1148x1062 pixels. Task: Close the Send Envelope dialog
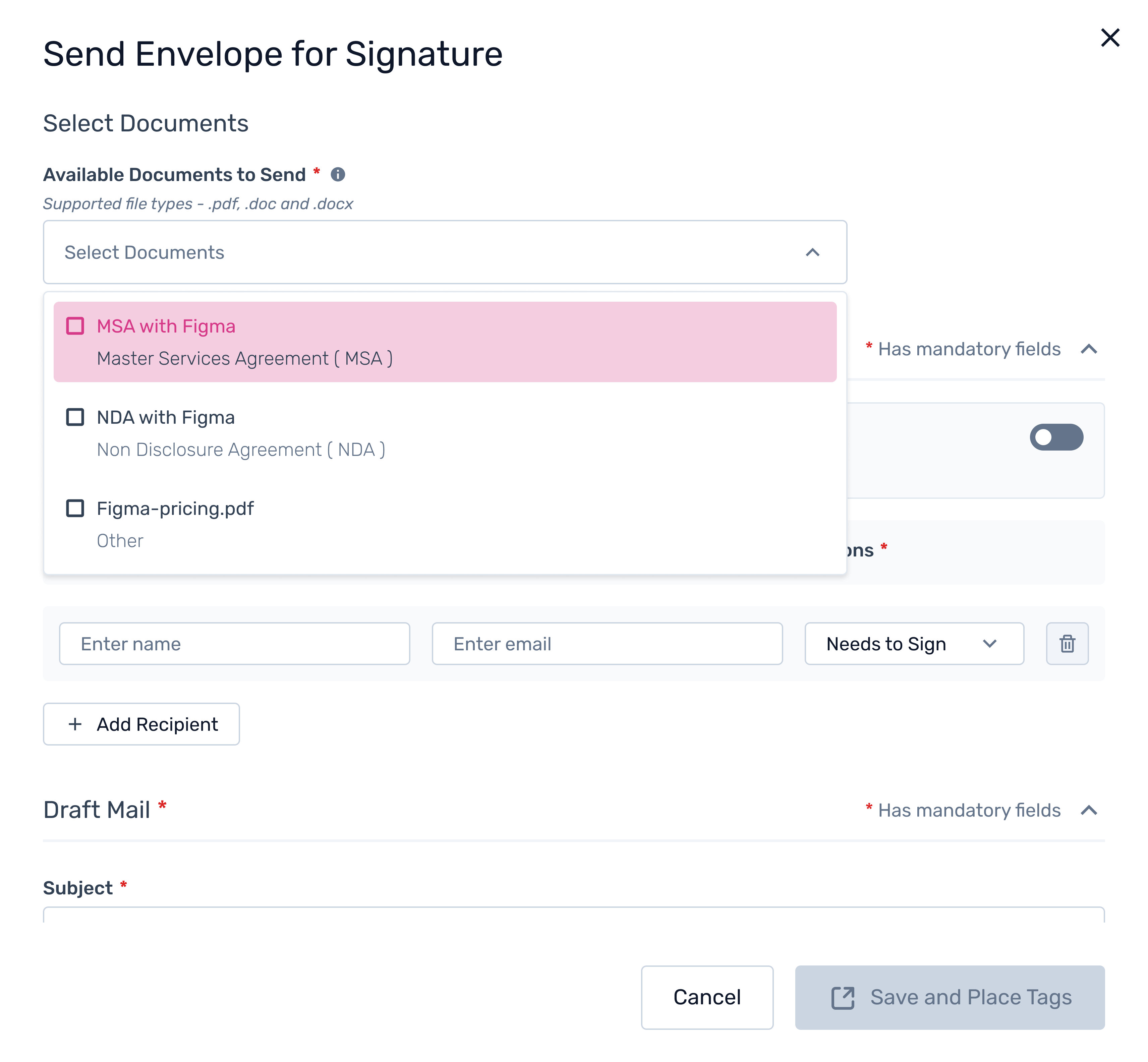[x=1110, y=38]
